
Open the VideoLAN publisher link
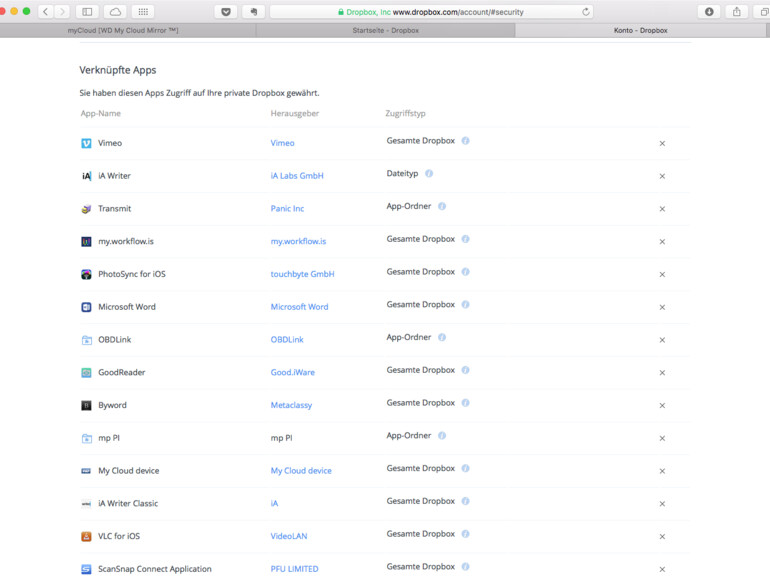(x=289, y=536)
